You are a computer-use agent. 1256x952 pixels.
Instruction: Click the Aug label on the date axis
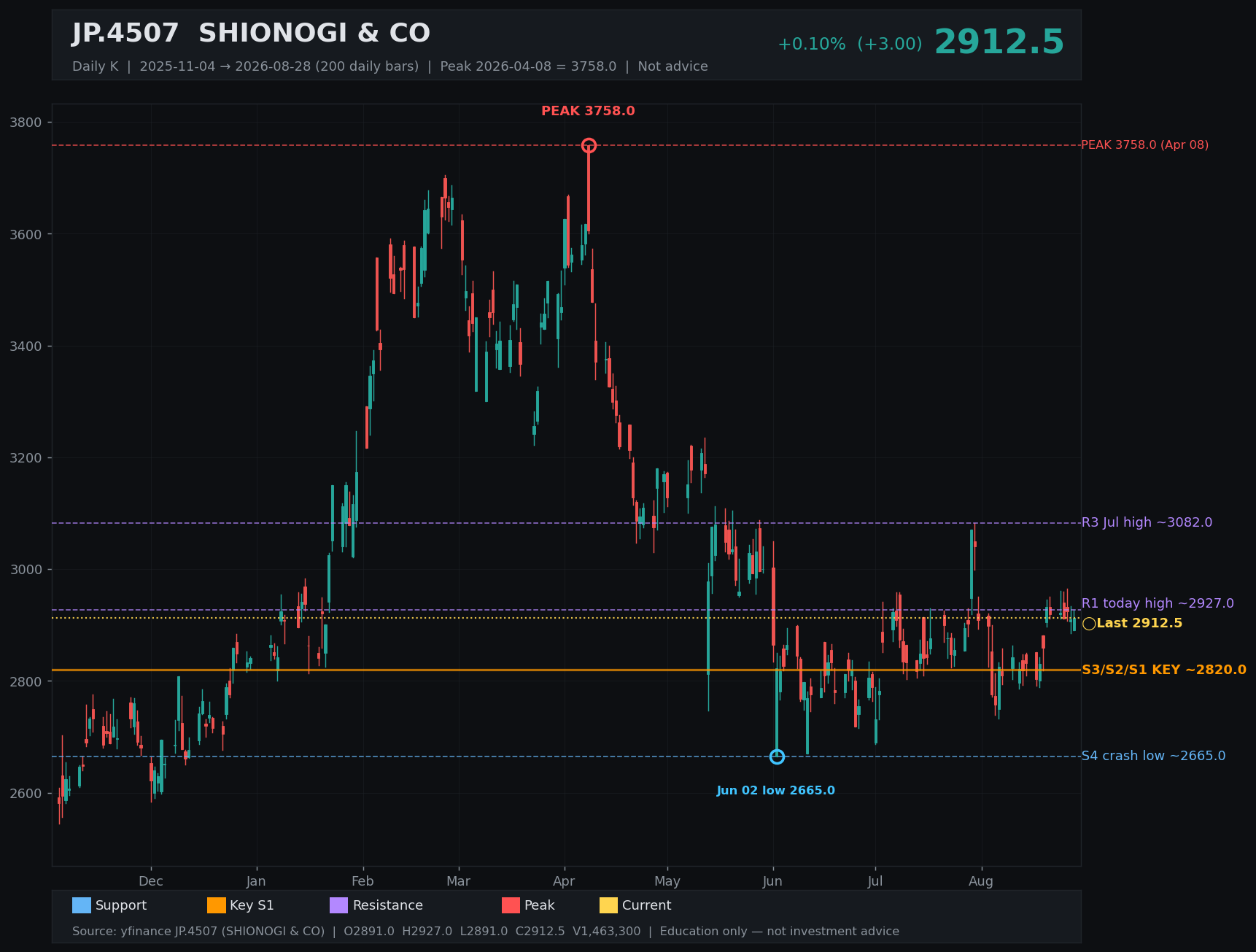981,881
